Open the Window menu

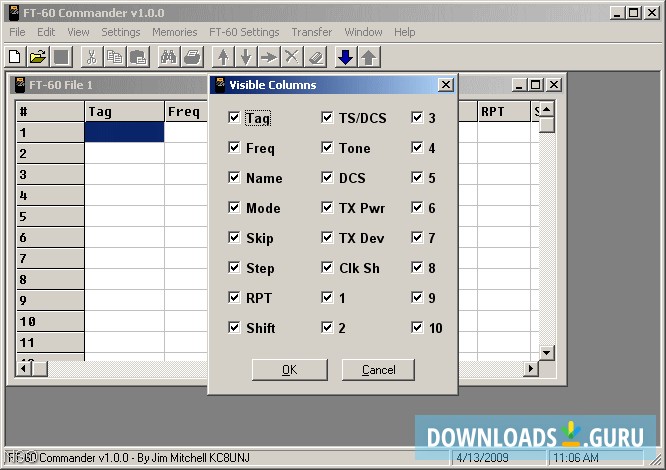(x=363, y=32)
